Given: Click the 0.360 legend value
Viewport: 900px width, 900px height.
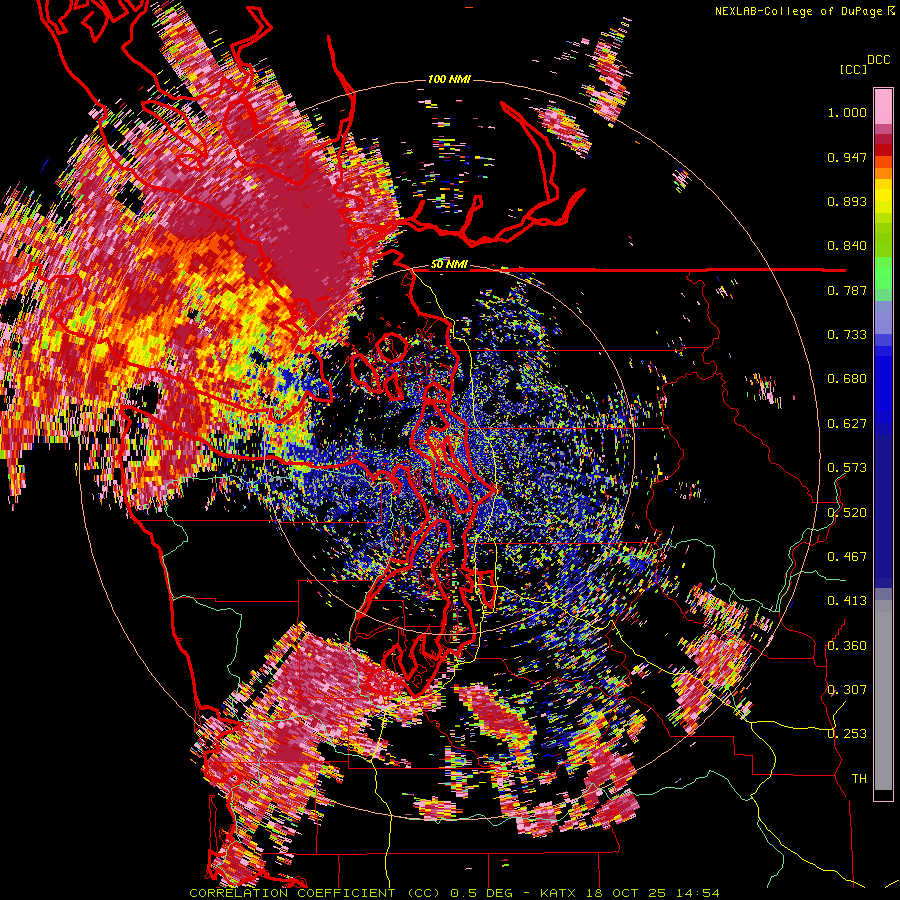Looking at the screenshot, I should coord(847,646).
